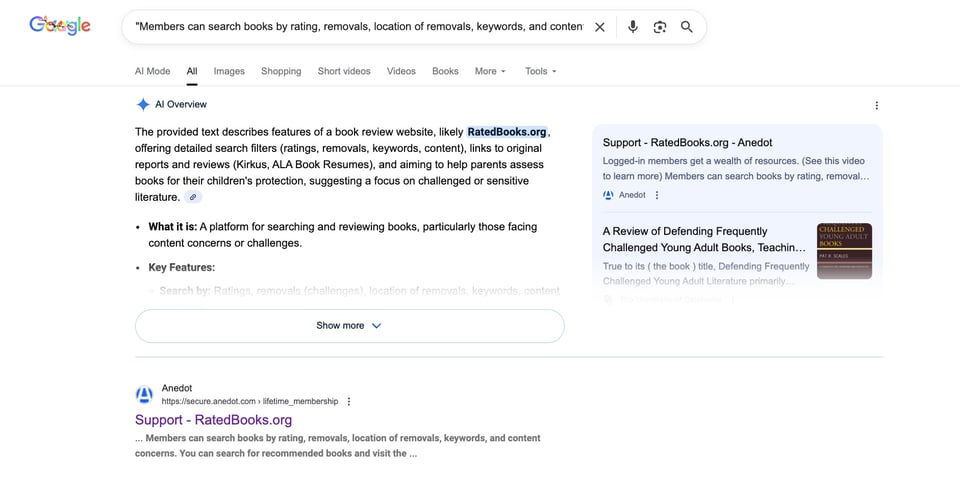960x479 pixels.
Task: Click the 'True to its ( the book ) title' snippet
Action: 706,274
